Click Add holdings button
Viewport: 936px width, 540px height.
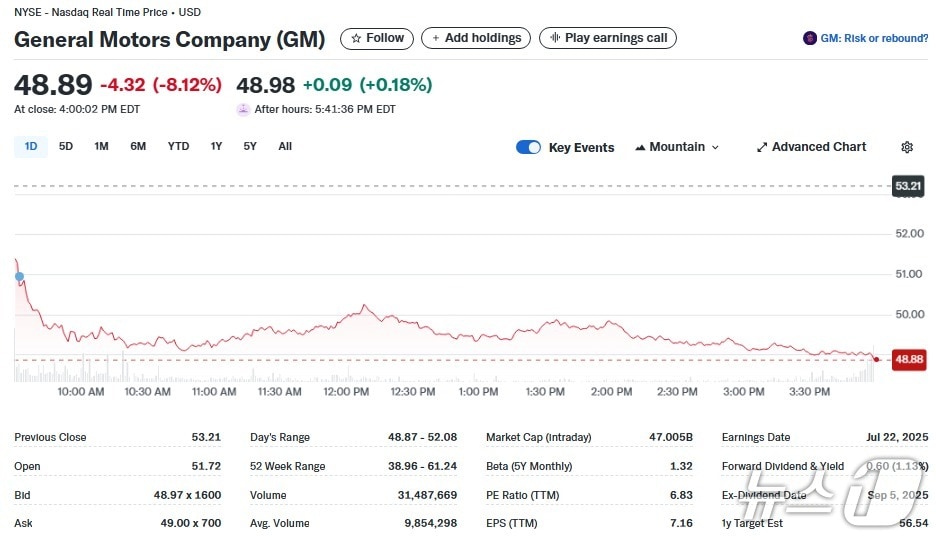(x=475, y=38)
